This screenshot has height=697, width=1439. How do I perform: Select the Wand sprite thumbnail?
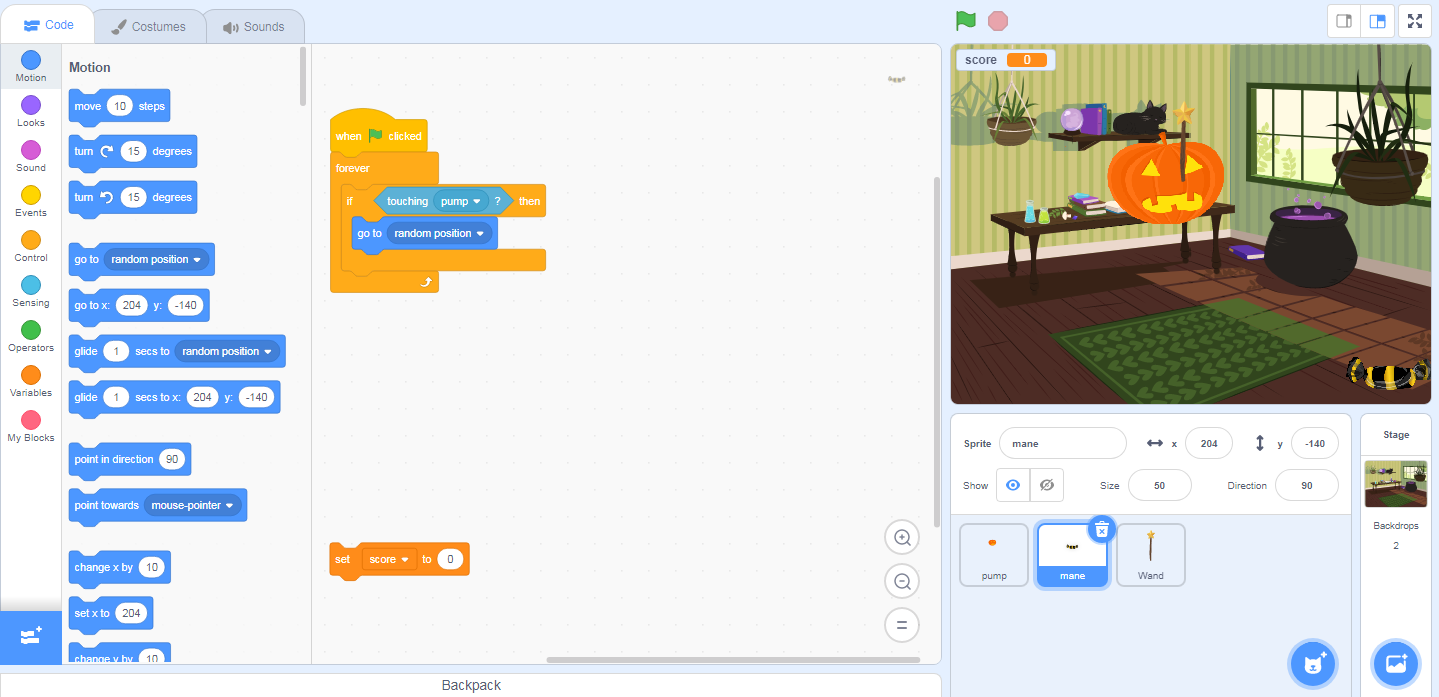point(1151,555)
